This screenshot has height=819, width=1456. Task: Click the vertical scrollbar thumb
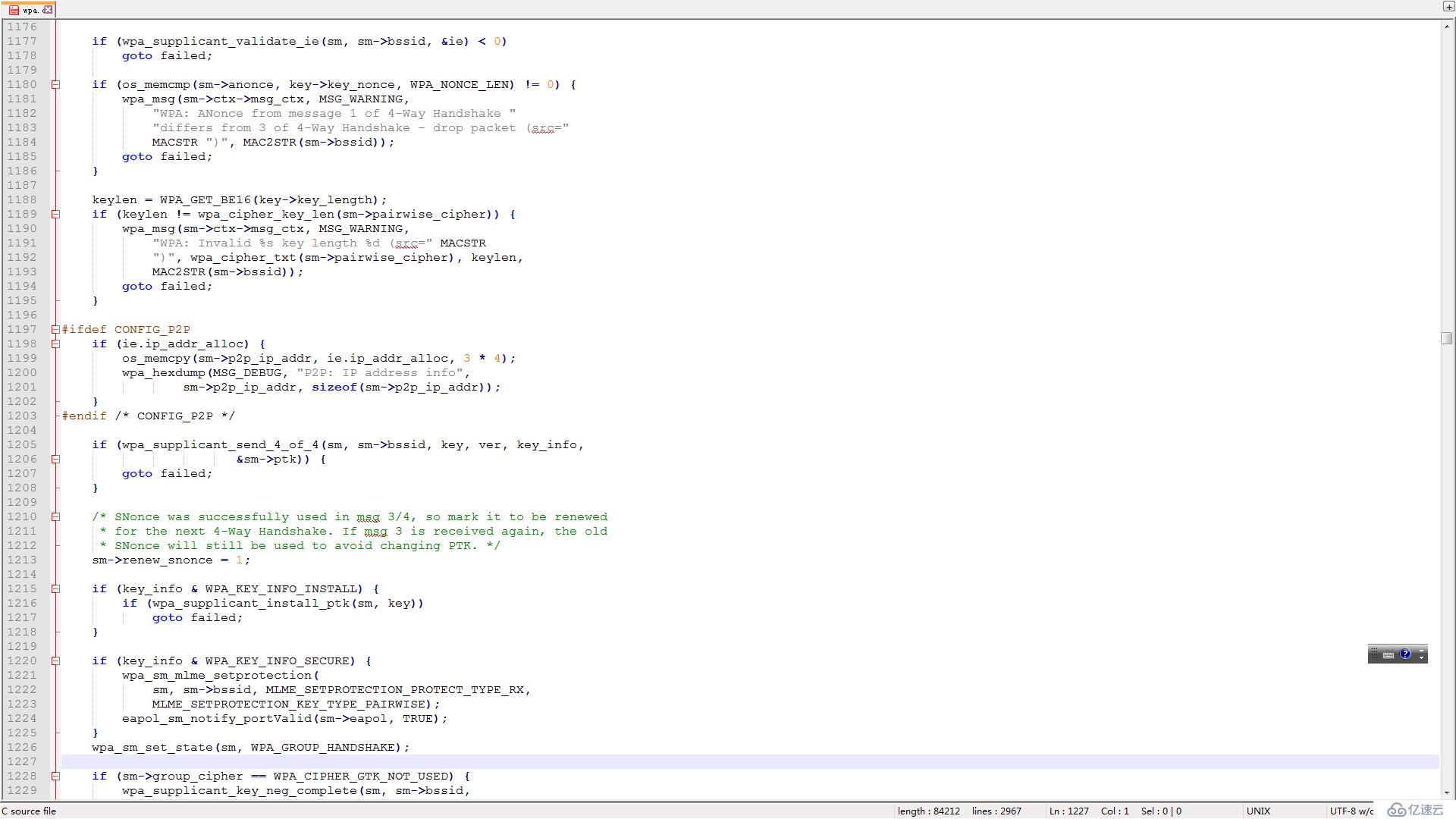click(x=1447, y=338)
